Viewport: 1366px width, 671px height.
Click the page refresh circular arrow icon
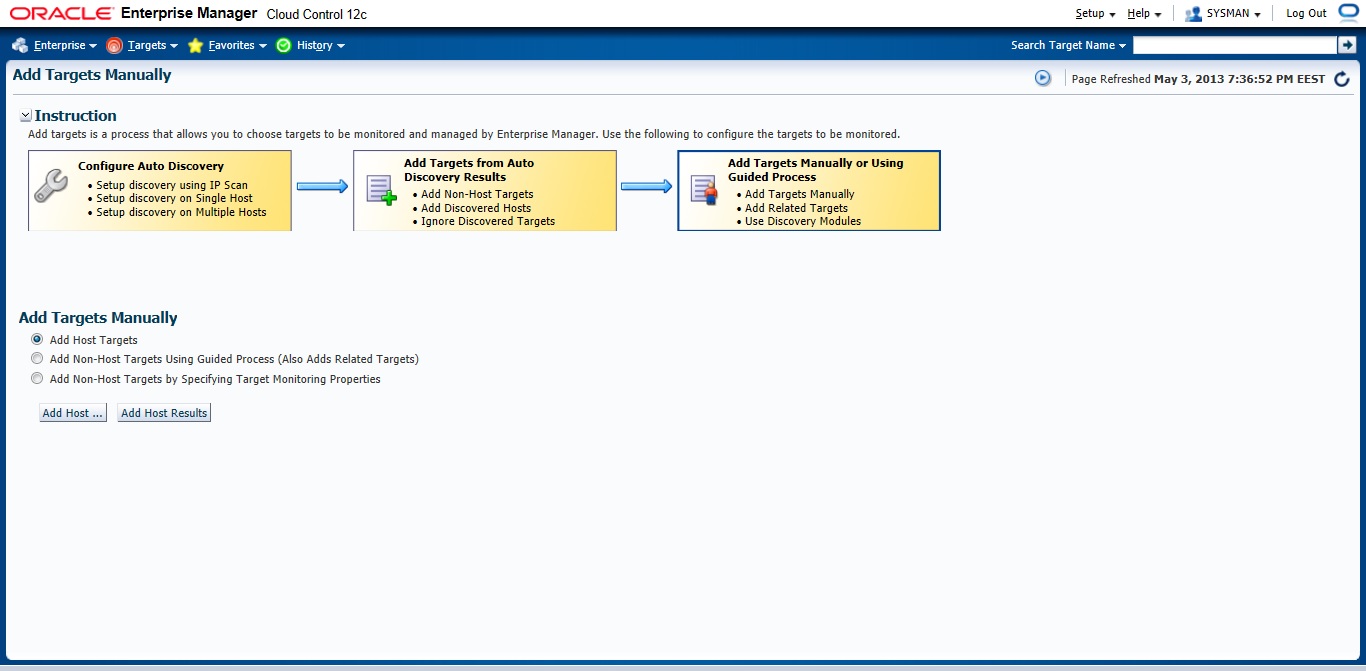point(1342,79)
